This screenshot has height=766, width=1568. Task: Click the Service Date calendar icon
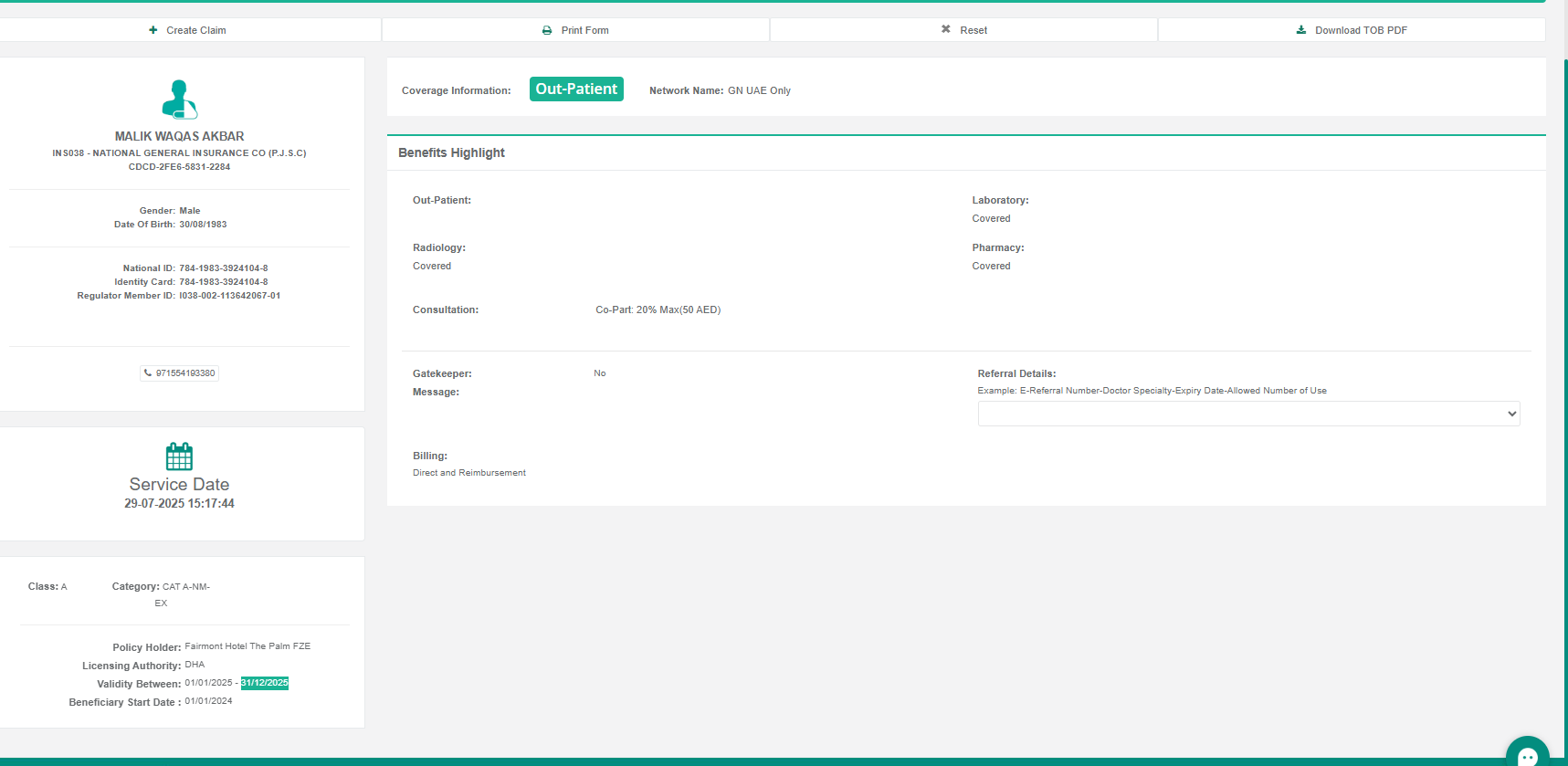(x=179, y=456)
